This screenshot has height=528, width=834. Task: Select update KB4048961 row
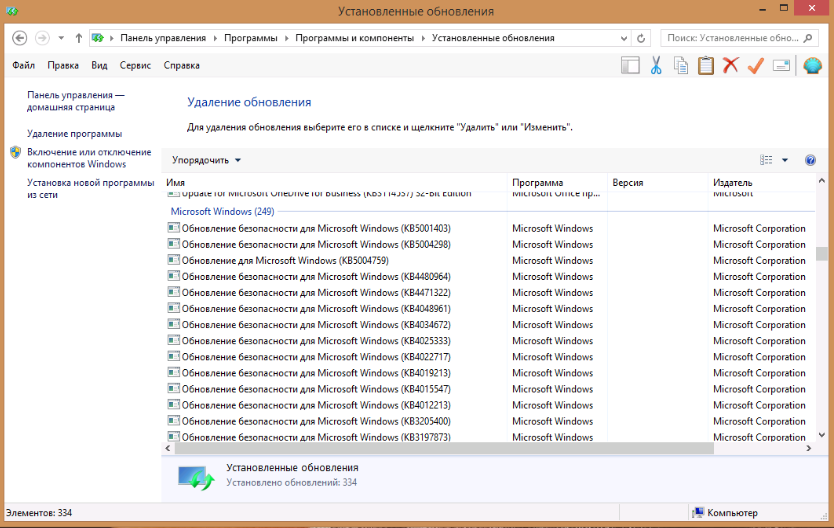pos(488,308)
